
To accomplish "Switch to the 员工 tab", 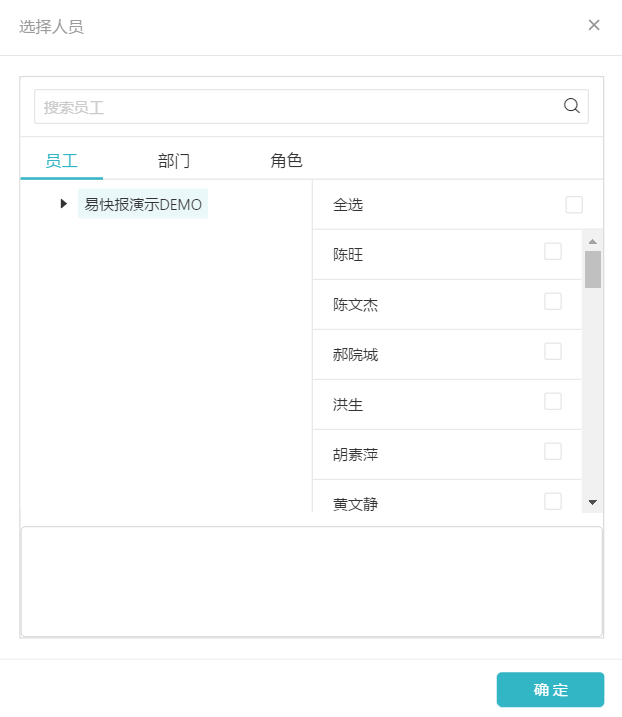I will pos(61,161).
